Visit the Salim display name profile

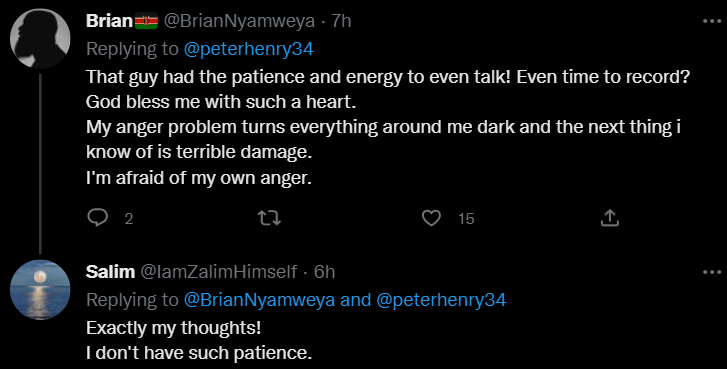110,272
